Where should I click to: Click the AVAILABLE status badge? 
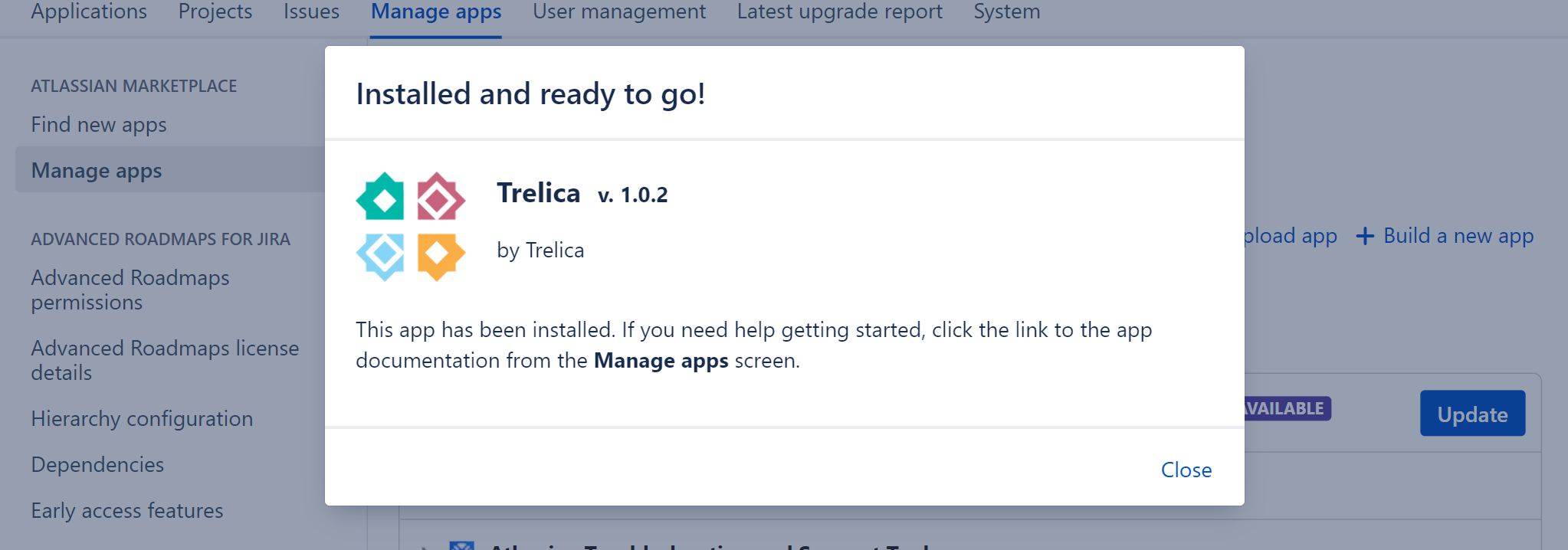click(x=1288, y=408)
